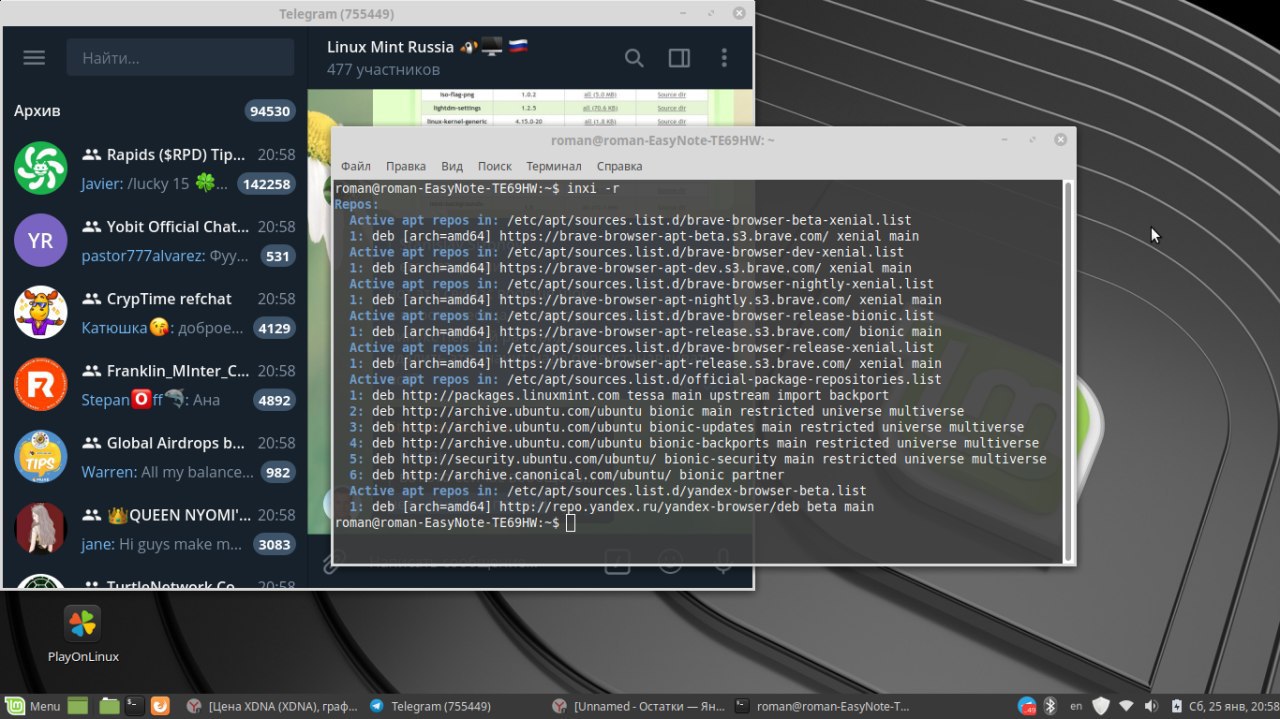Image resolution: width=1280 pixels, height=719 pixels.
Task: Open Global Airdrops chat
Action: 154,457
